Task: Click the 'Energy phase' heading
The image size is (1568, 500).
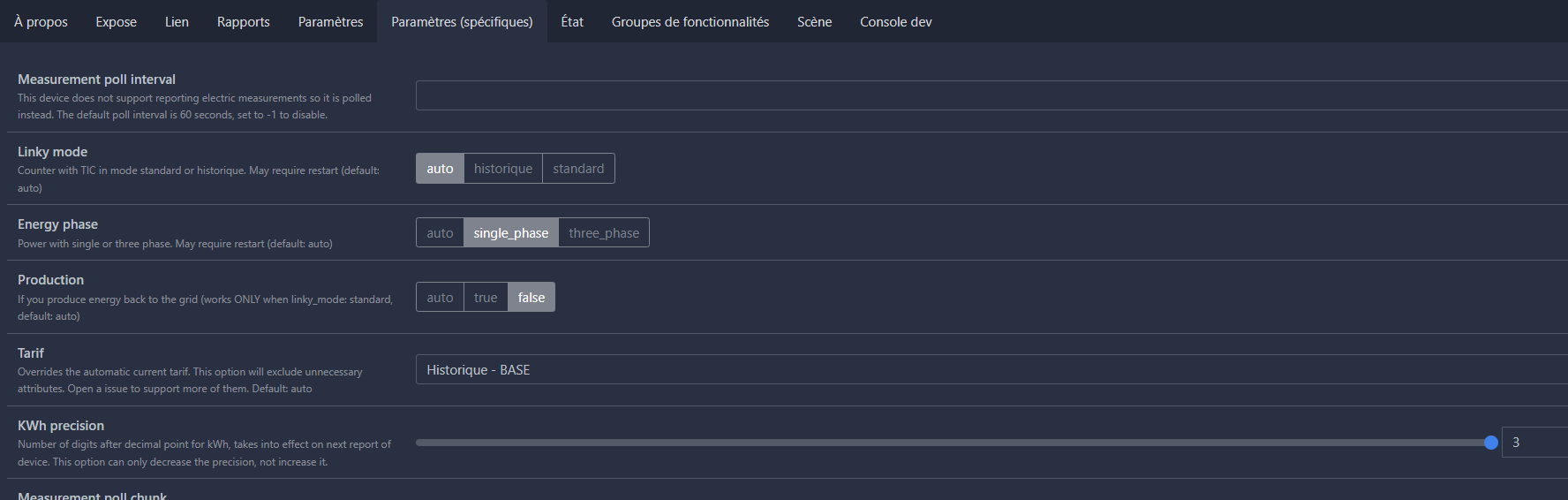Action: (57, 224)
